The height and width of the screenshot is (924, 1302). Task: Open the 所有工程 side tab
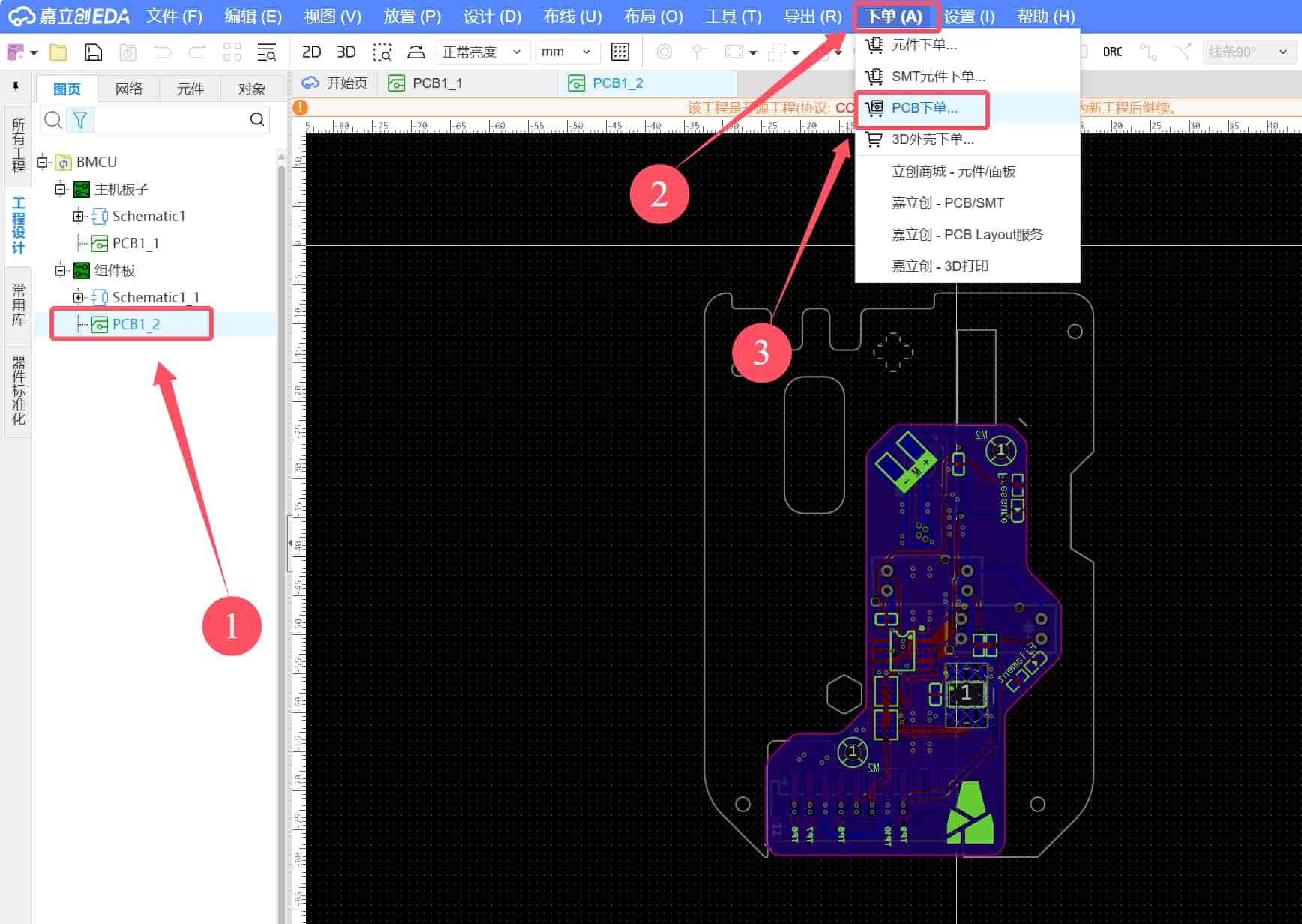click(18, 145)
